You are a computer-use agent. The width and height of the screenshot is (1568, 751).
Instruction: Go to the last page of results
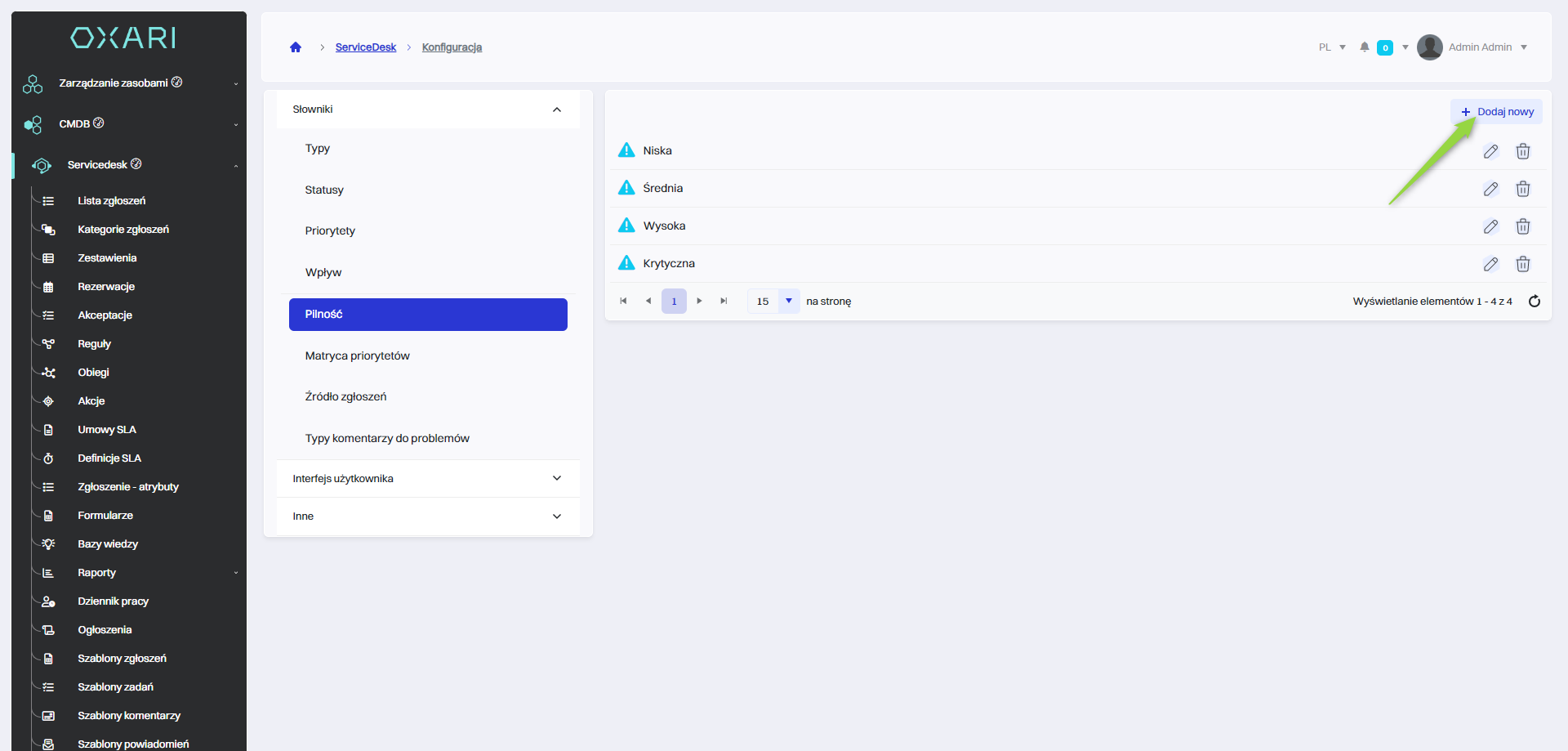coord(724,302)
